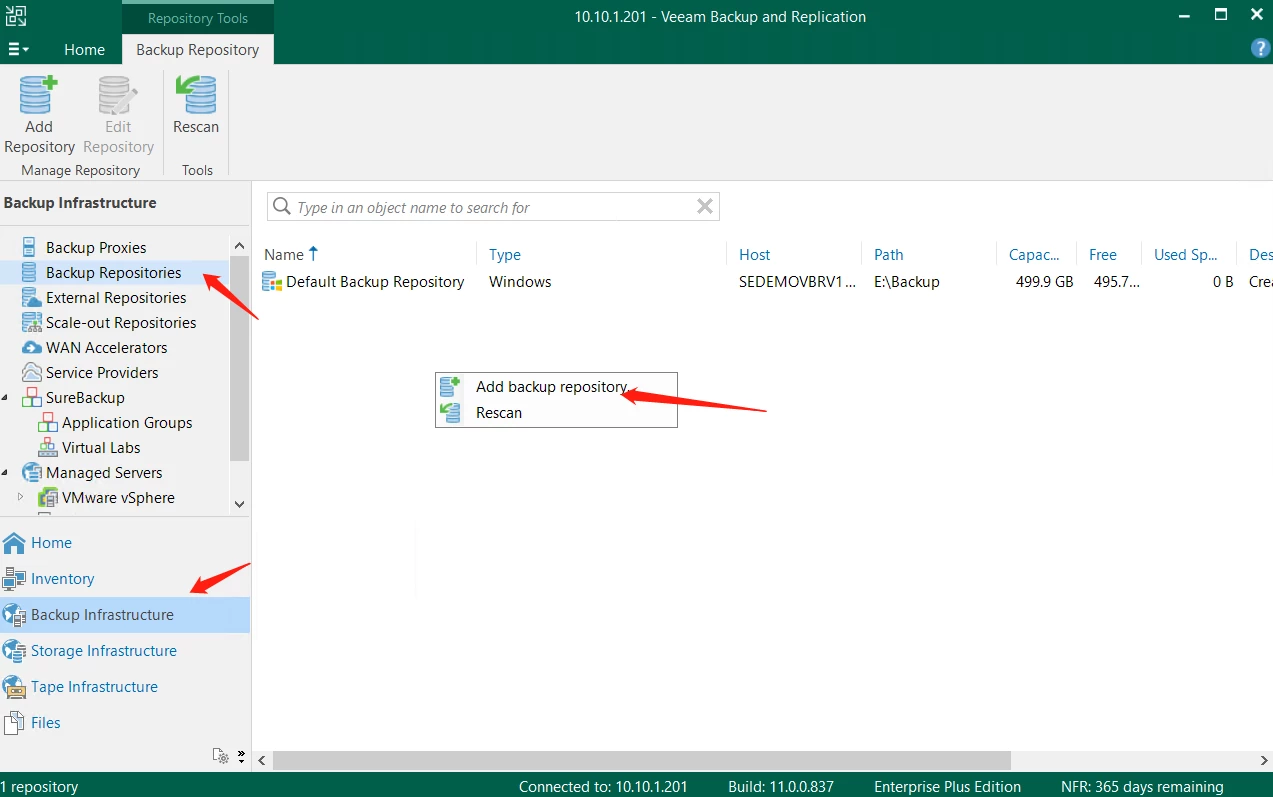Open Storage Infrastructure navigation view
This screenshot has height=797, width=1273.
[x=103, y=651]
